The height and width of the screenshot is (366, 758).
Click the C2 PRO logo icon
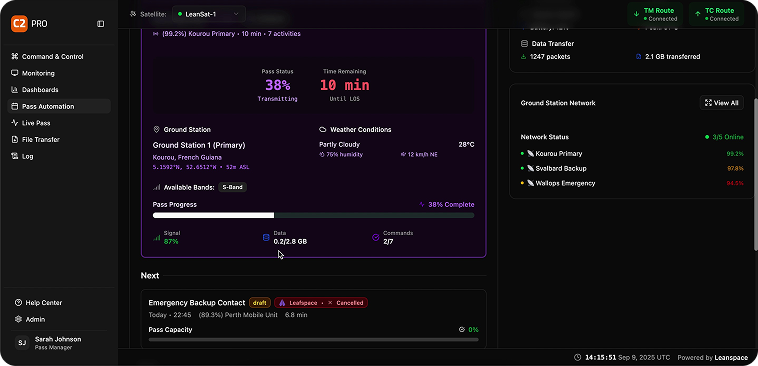[19, 24]
